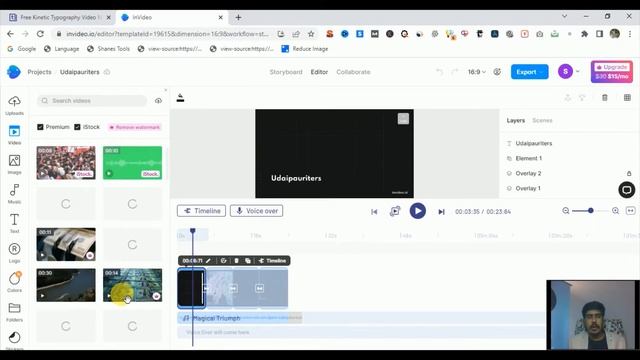Viewport: 640px width, 360px height.
Task: Click the Upgrade $15/mo button
Action: (611, 72)
